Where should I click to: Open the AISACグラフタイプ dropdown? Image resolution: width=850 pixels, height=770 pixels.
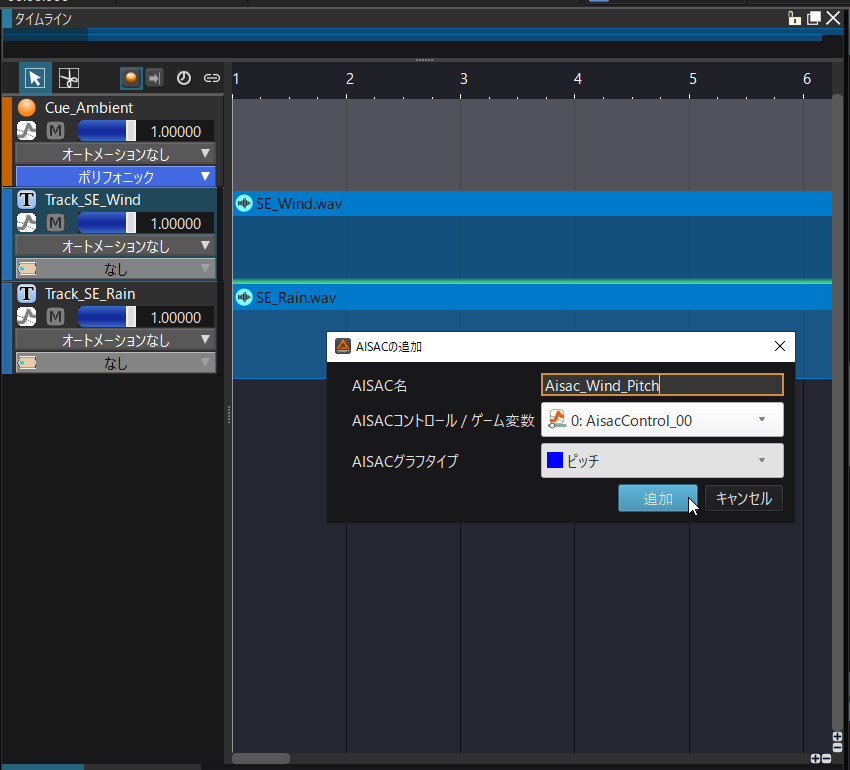click(662, 460)
